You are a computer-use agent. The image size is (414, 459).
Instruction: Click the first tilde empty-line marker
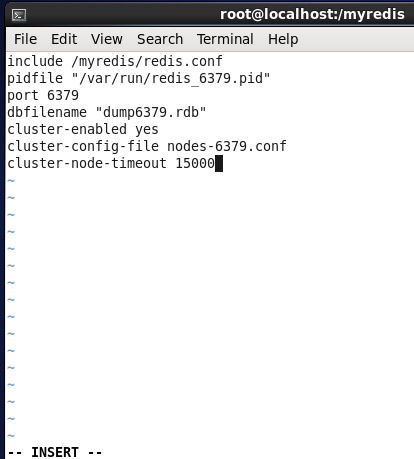pos(11,181)
